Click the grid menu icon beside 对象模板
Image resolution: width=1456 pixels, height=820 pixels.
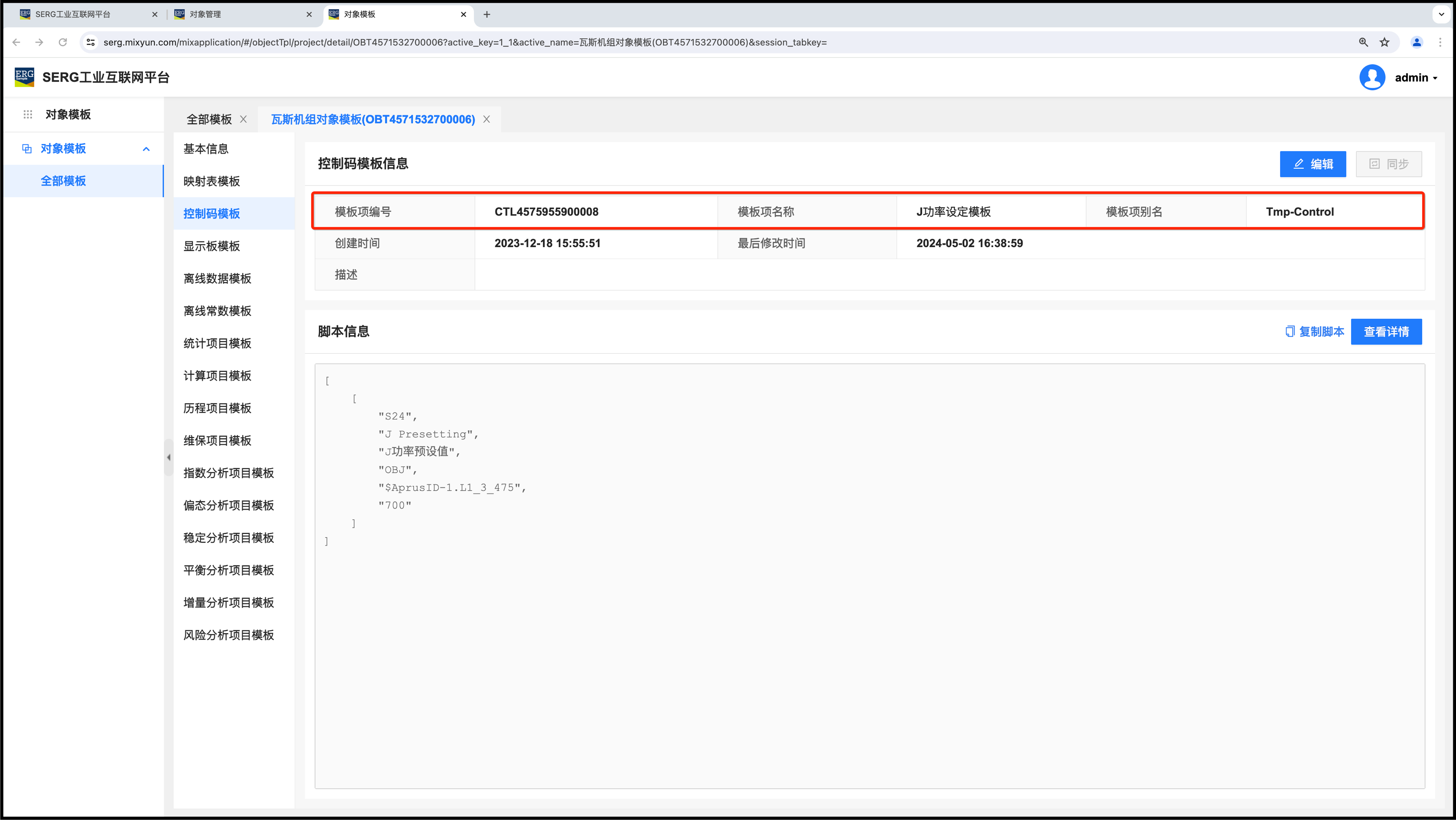(28, 115)
